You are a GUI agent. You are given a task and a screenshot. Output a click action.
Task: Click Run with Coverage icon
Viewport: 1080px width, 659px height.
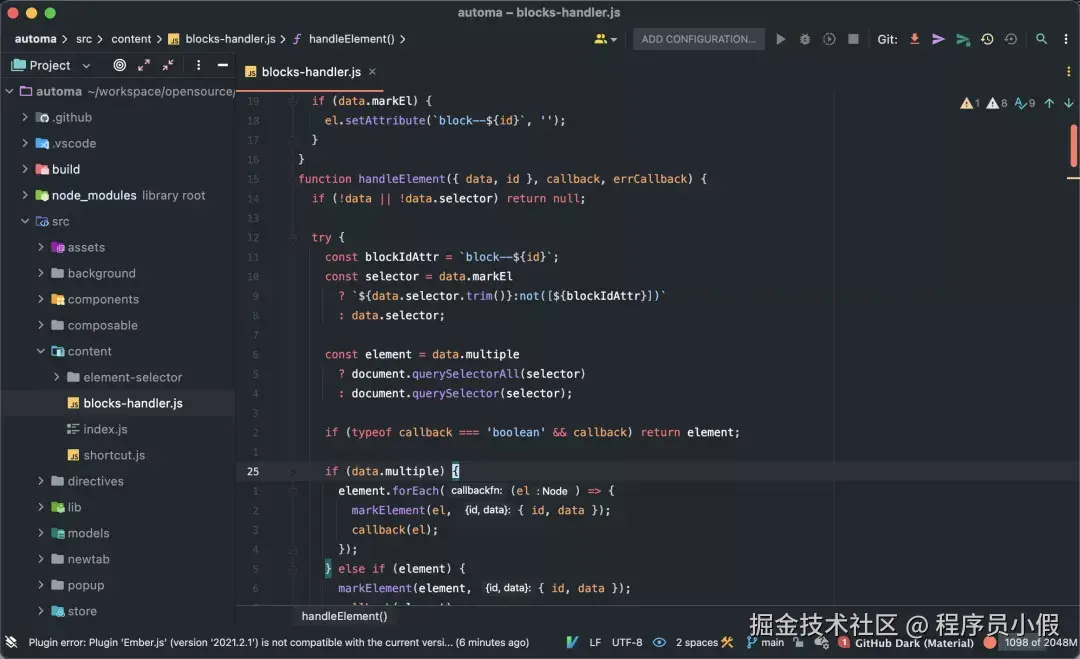pyautogui.click(x=829, y=39)
